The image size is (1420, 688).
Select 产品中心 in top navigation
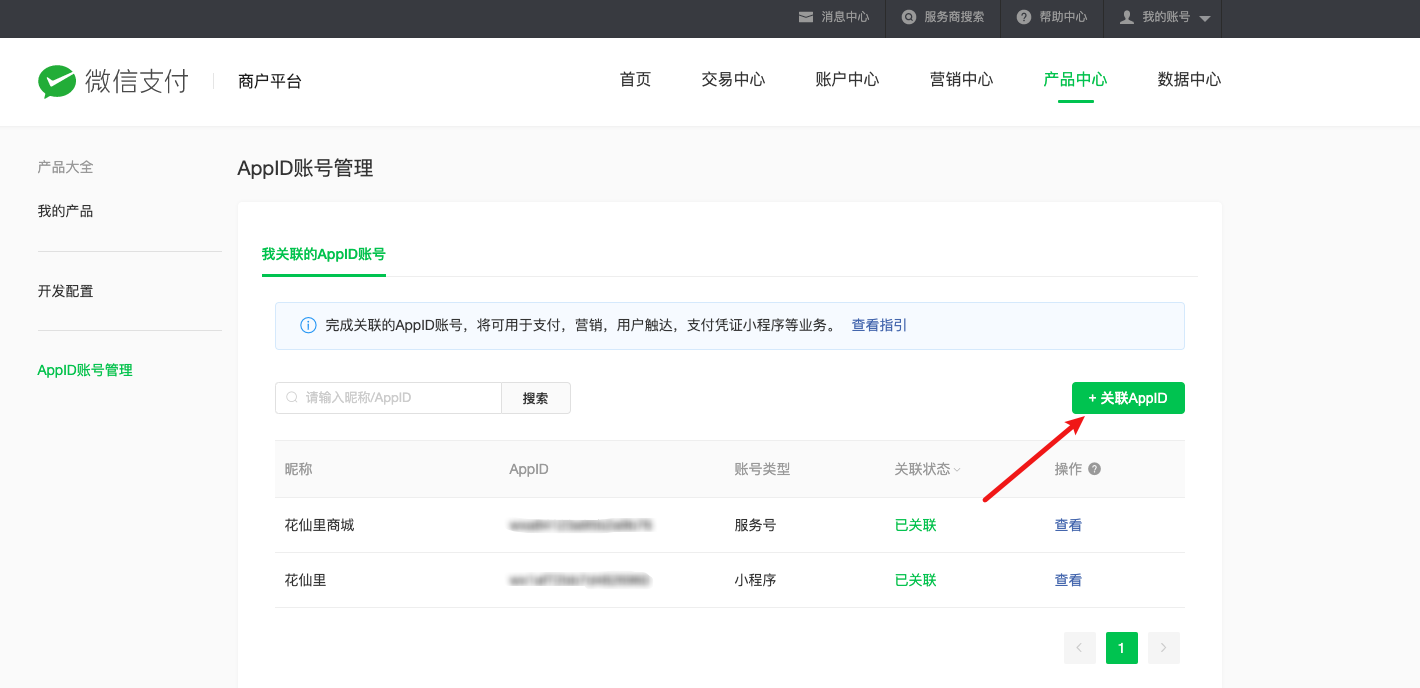(x=1075, y=80)
